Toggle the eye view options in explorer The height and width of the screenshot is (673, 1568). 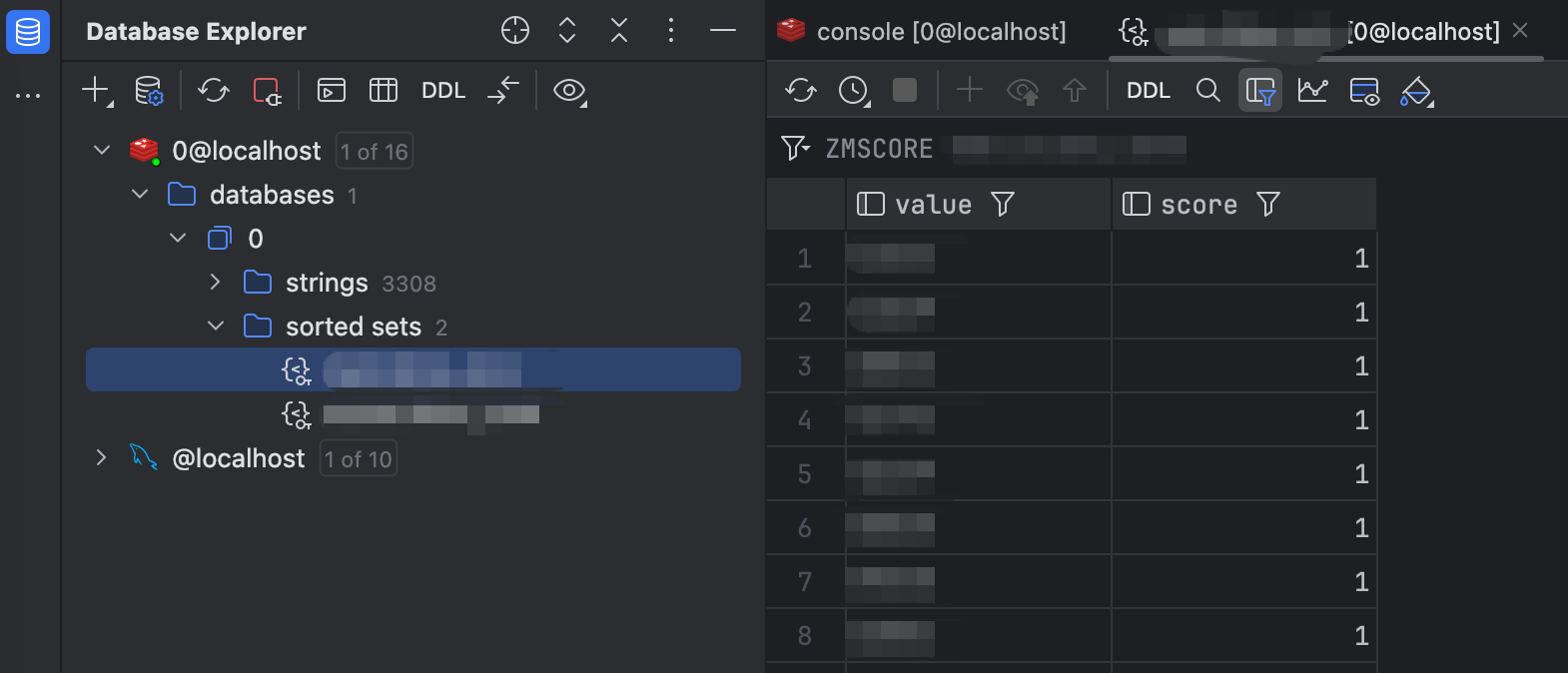pos(569,91)
